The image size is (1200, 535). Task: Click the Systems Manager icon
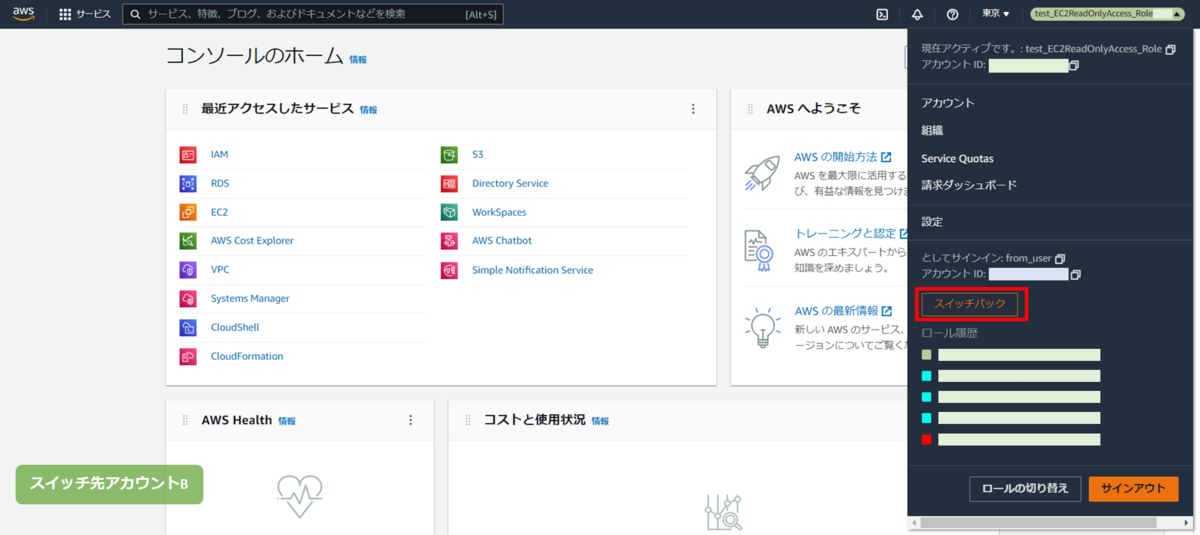click(x=188, y=299)
